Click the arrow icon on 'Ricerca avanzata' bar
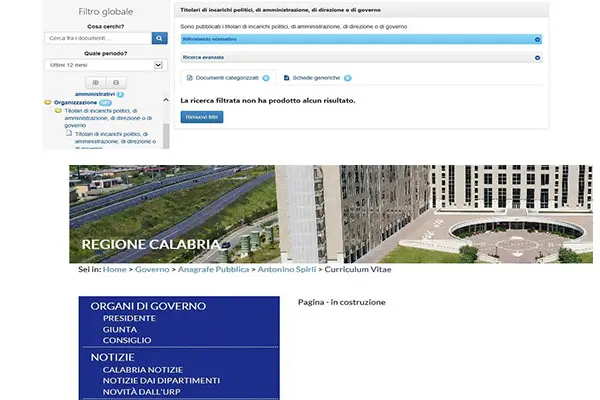Screen dimensions: 600x400 click(x=537, y=58)
